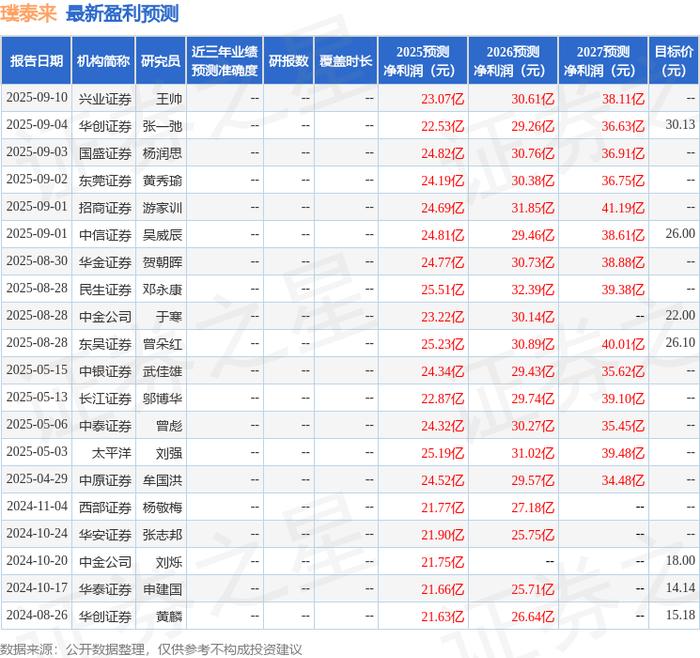This screenshot has width=700, height=658.
Task: Click the target price 14.14
Action: (680, 588)
